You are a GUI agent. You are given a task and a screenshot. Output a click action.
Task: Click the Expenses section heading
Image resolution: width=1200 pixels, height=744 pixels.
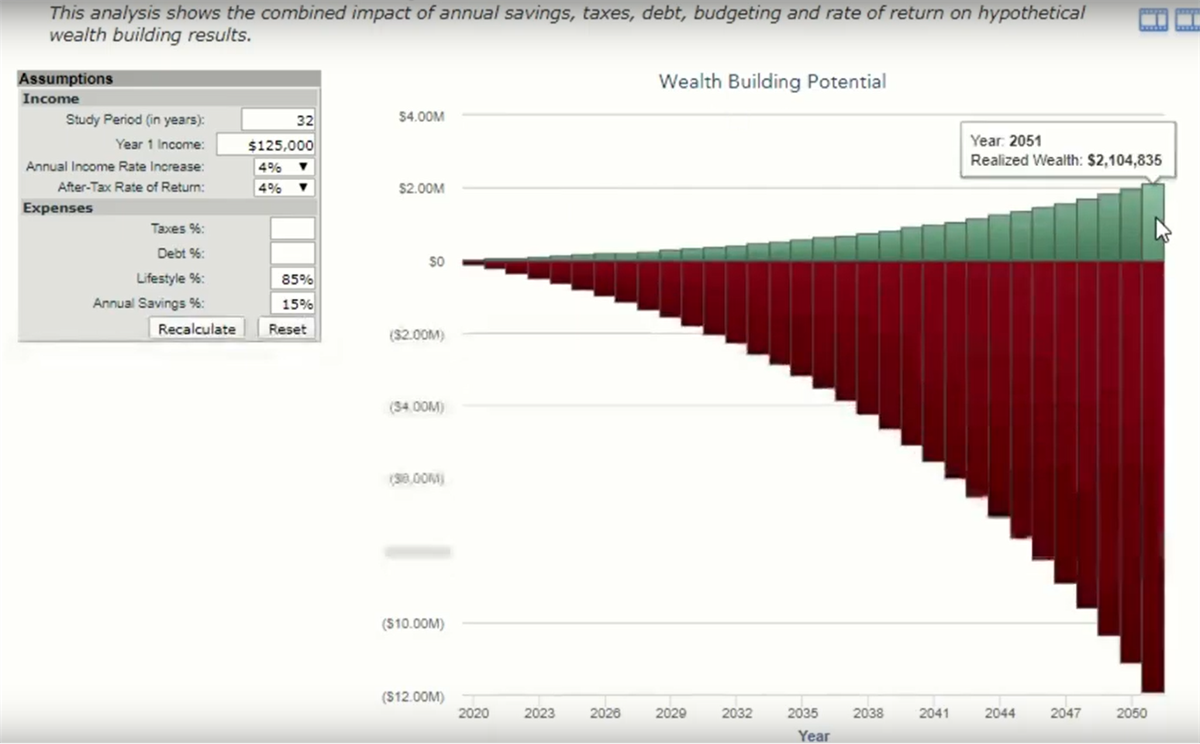click(x=58, y=208)
